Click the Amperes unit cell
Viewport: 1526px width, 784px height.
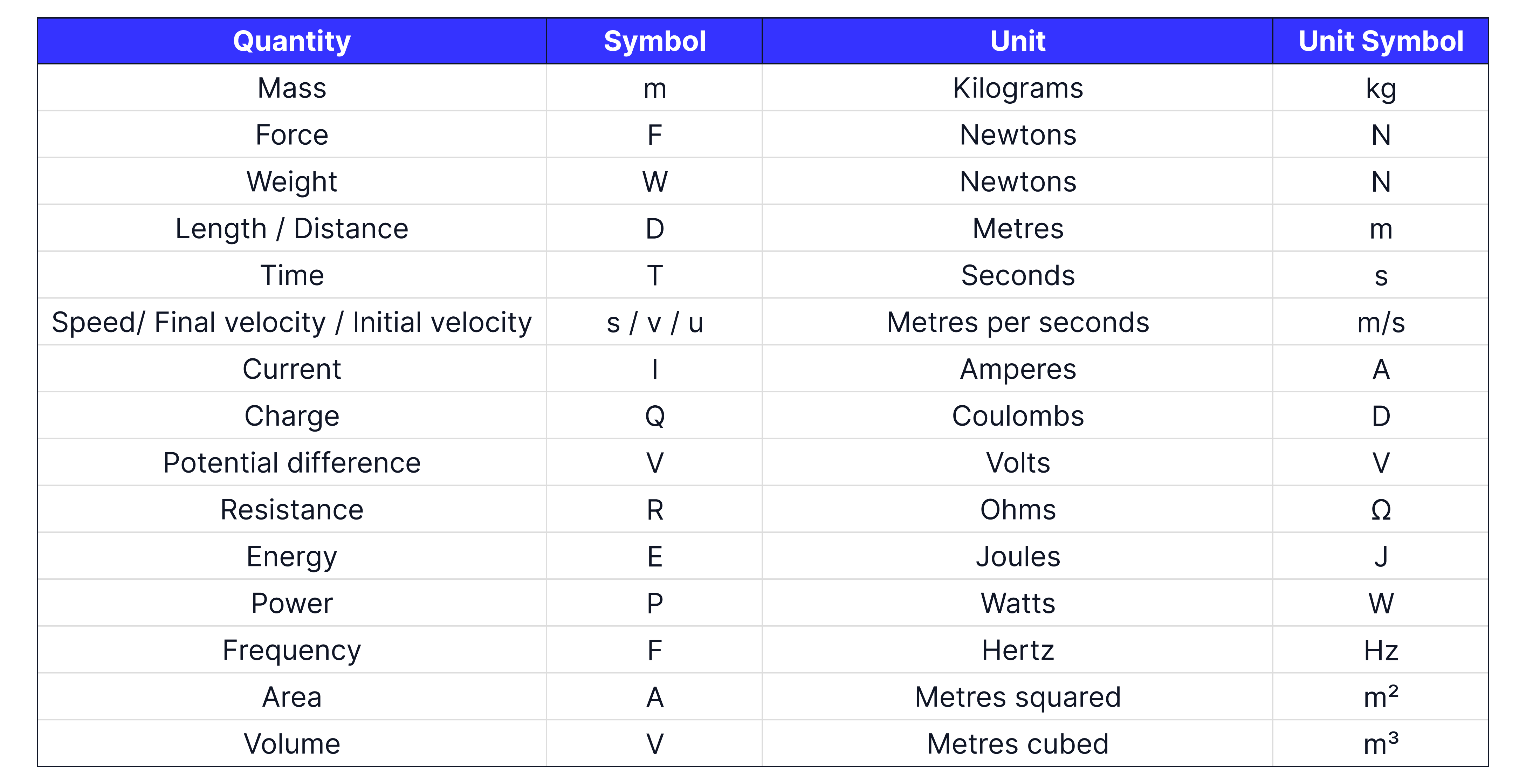(x=1018, y=369)
